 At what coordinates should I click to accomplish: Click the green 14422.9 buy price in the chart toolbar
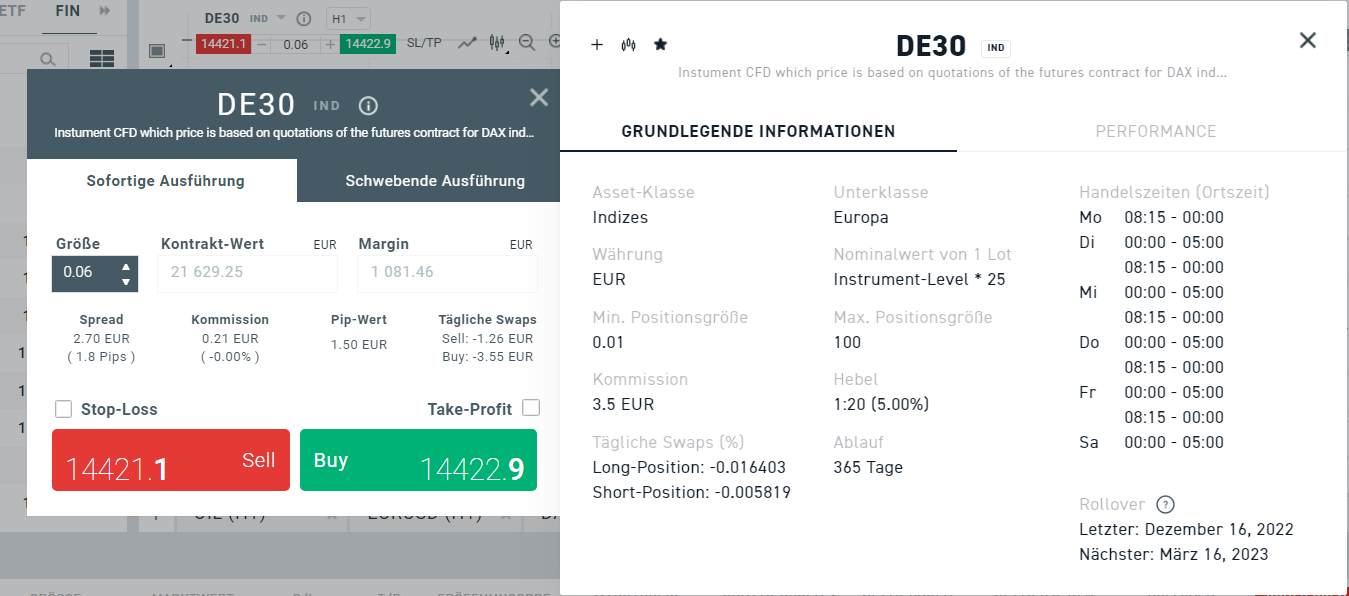[368, 44]
